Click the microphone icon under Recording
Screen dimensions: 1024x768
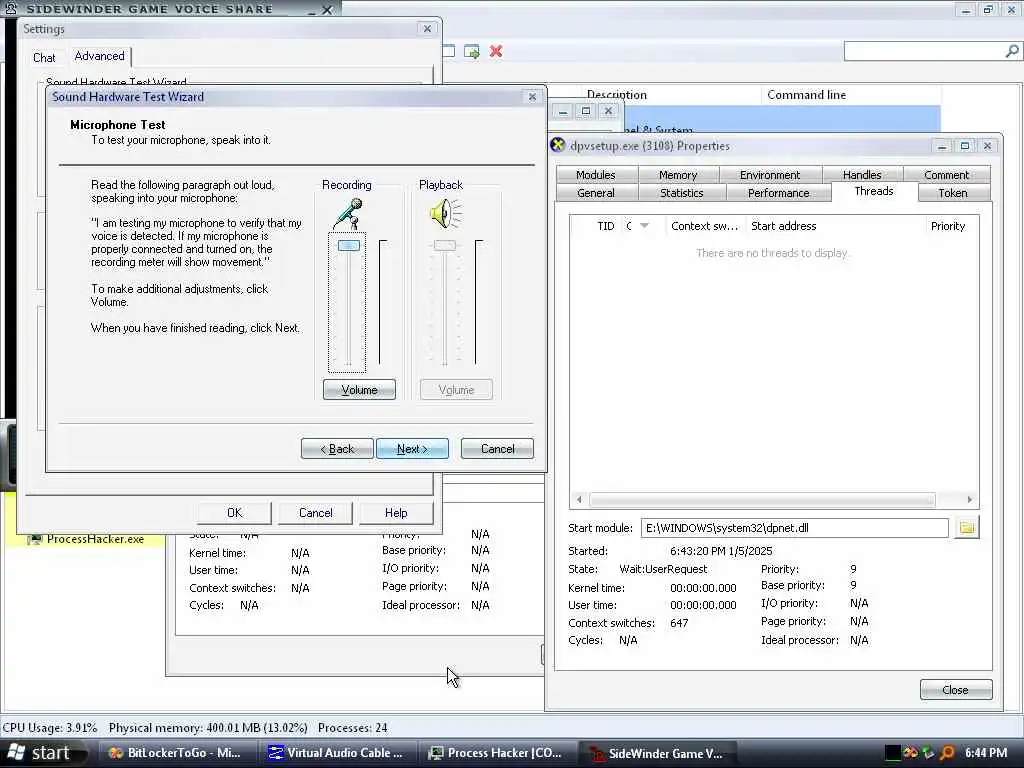pyautogui.click(x=348, y=214)
